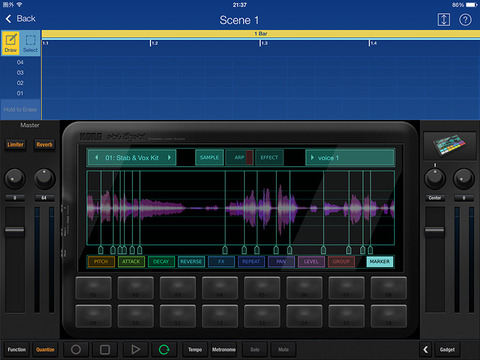Tap drum pad 12
The image size is (480, 360).
pyautogui.click(x=220, y=316)
